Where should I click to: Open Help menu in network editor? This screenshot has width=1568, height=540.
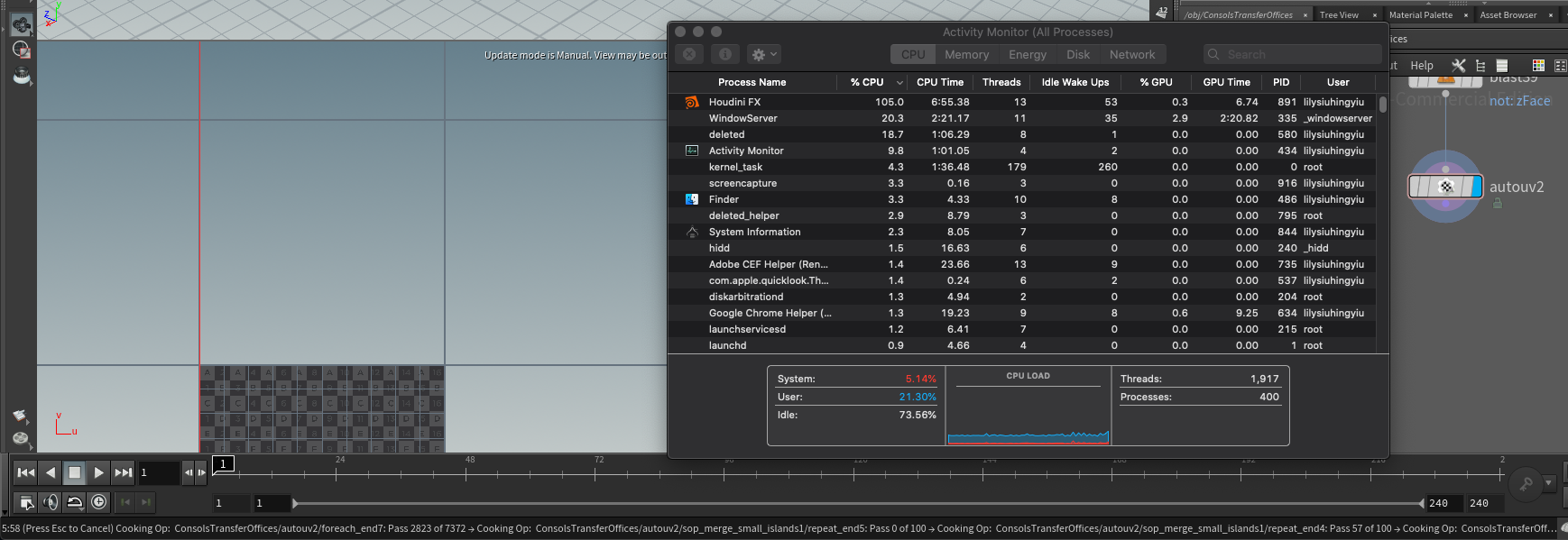[x=1422, y=65]
